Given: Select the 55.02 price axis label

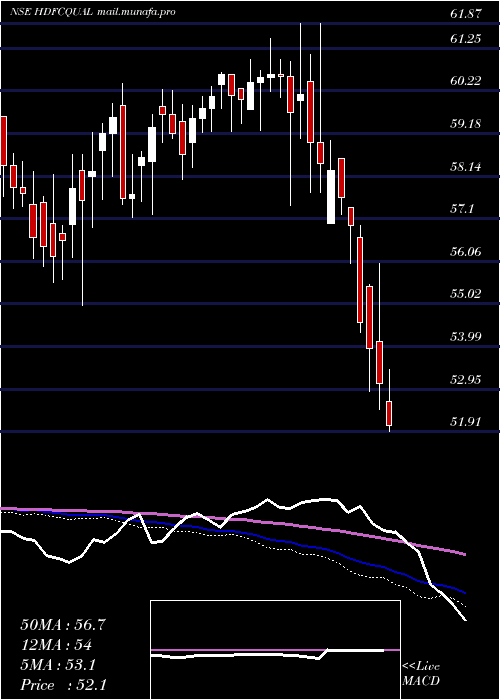Looking at the screenshot, I should coord(466,294).
